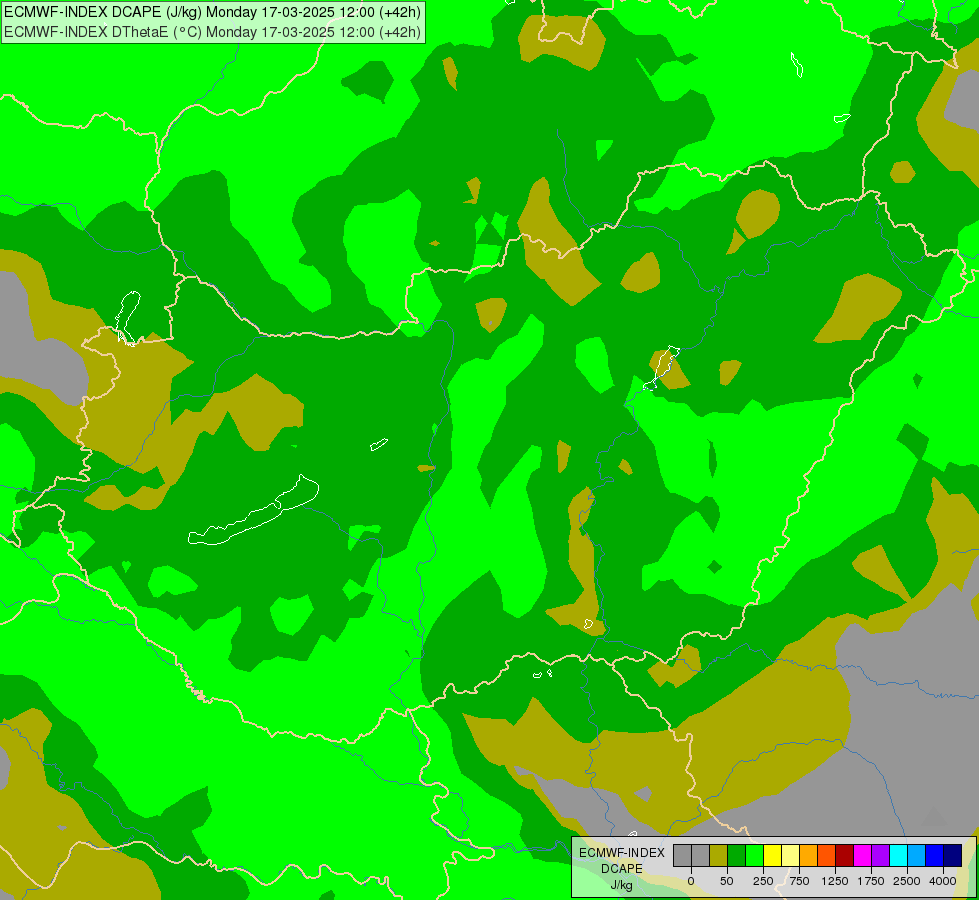Choose the light blue legend swatch
This screenshot has height=900, width=979.
917,856
